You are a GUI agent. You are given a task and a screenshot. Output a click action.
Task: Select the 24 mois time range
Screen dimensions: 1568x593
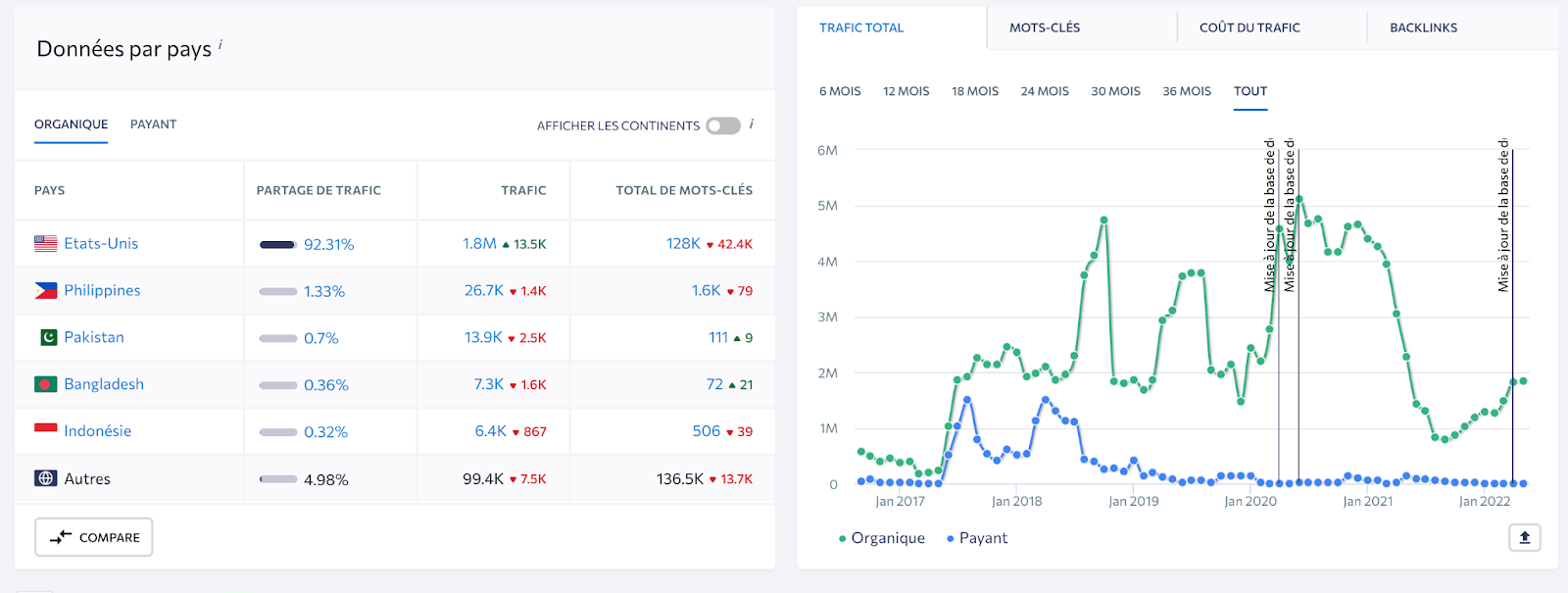click(1045, 91)
